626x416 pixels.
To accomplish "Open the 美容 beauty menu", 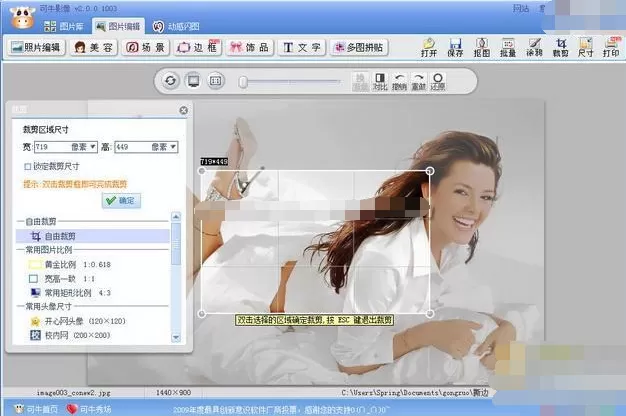I will (x=94, y=47).
